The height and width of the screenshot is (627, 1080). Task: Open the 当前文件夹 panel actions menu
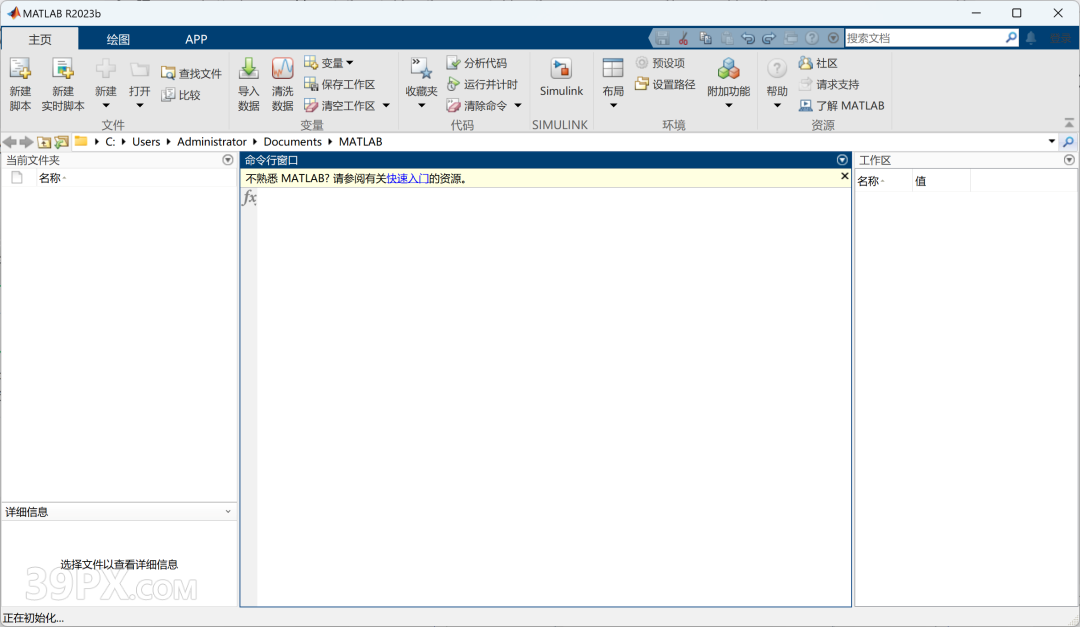click(228, 160)
